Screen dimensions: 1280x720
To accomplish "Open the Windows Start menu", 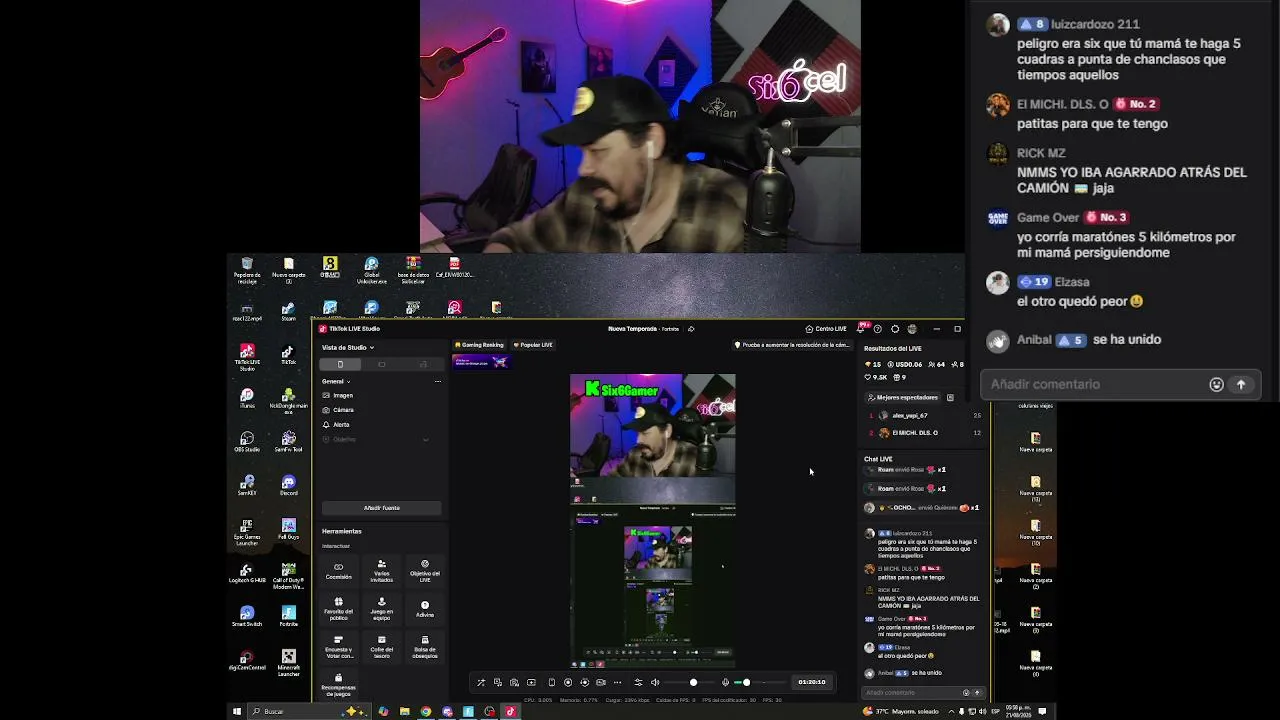I will (x=237, y=711).
